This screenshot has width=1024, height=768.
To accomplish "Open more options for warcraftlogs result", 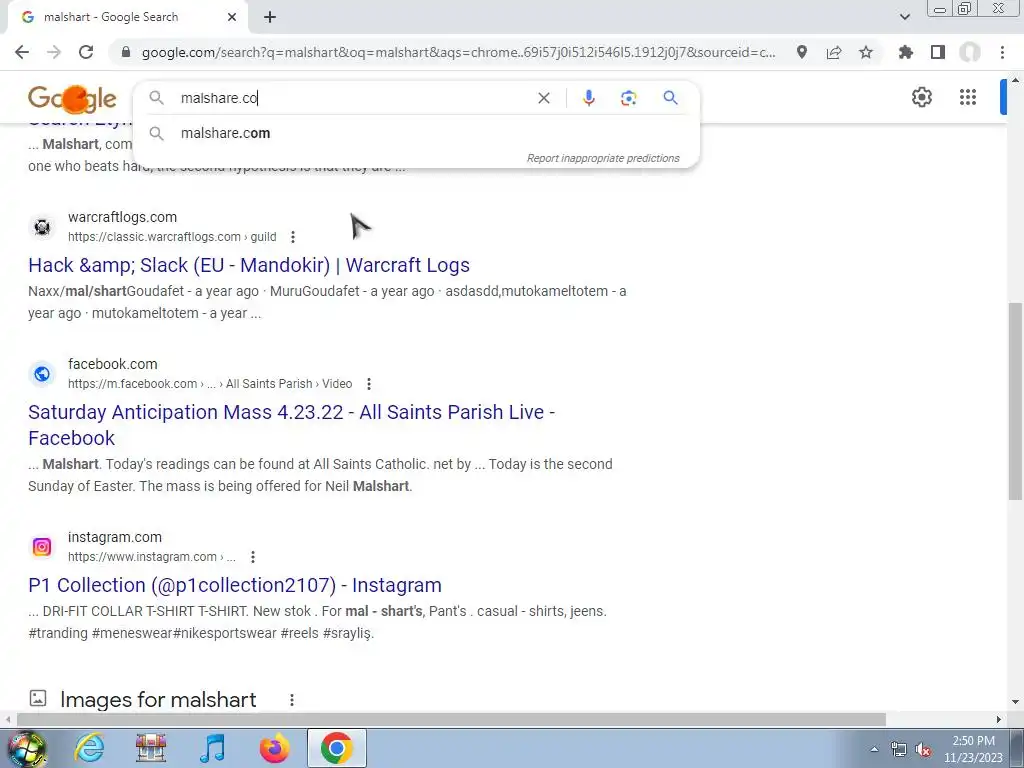I will 293,236.
